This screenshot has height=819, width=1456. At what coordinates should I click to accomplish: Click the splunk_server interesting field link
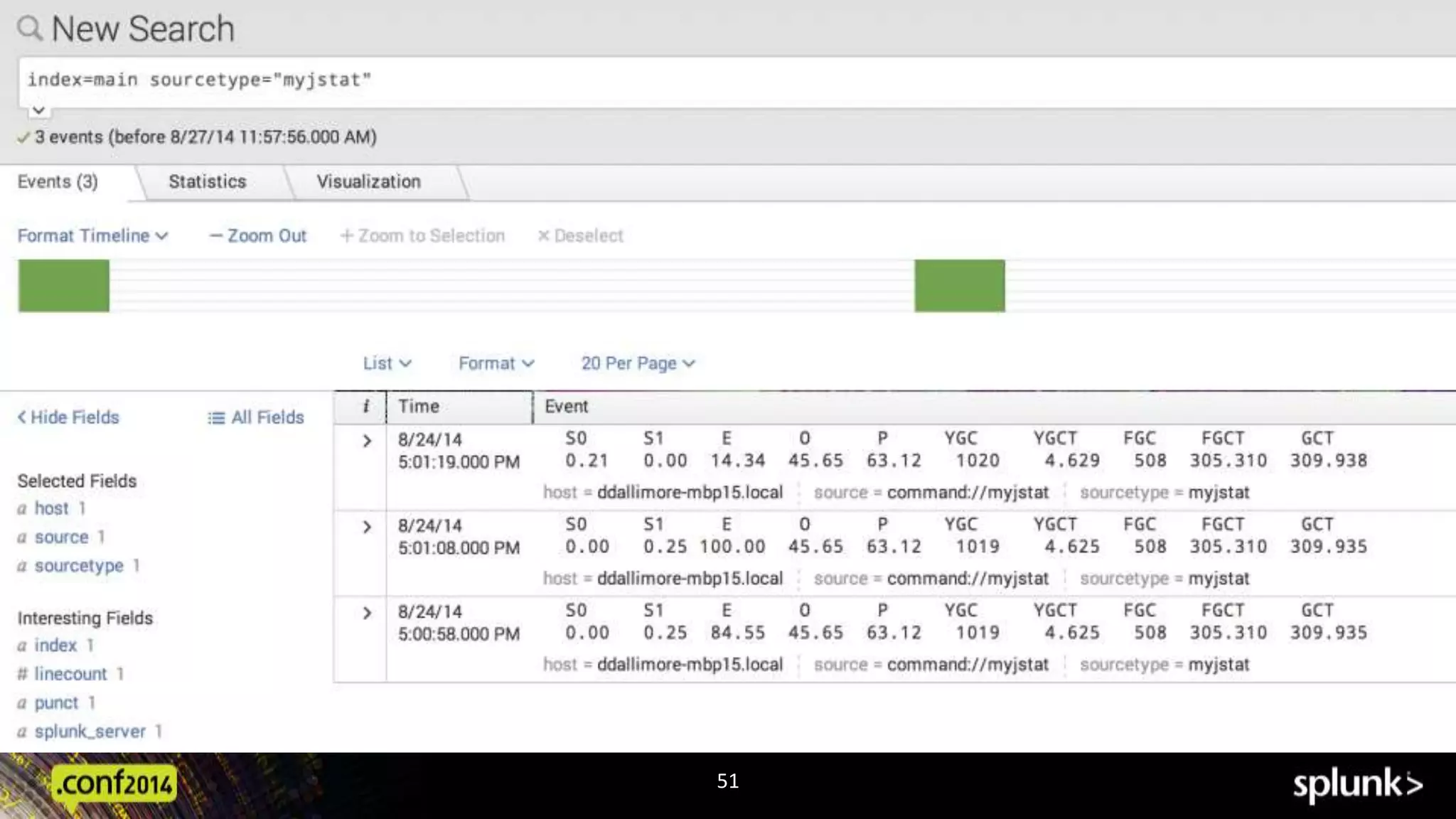pos(90,732)
